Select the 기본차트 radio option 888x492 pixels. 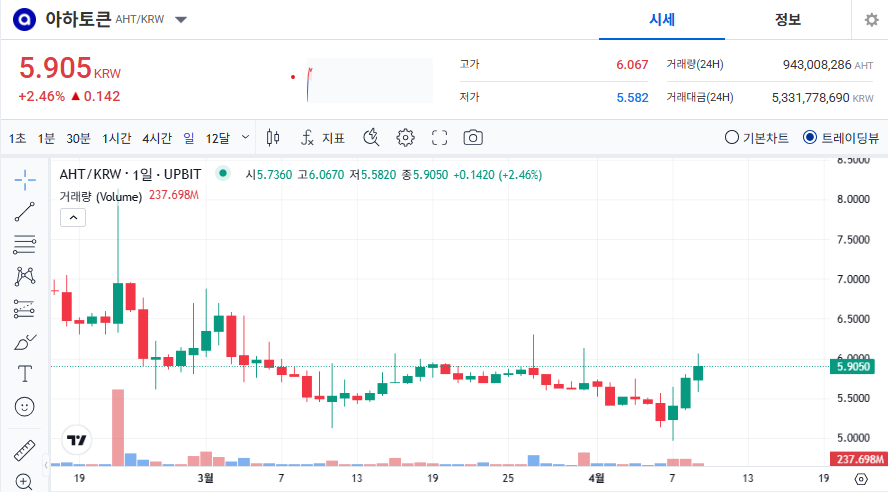[x=757, y=138]
